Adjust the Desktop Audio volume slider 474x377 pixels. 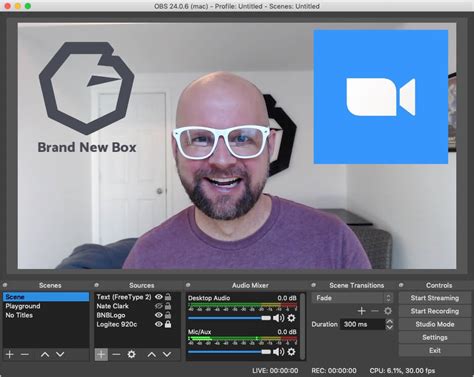229,318
